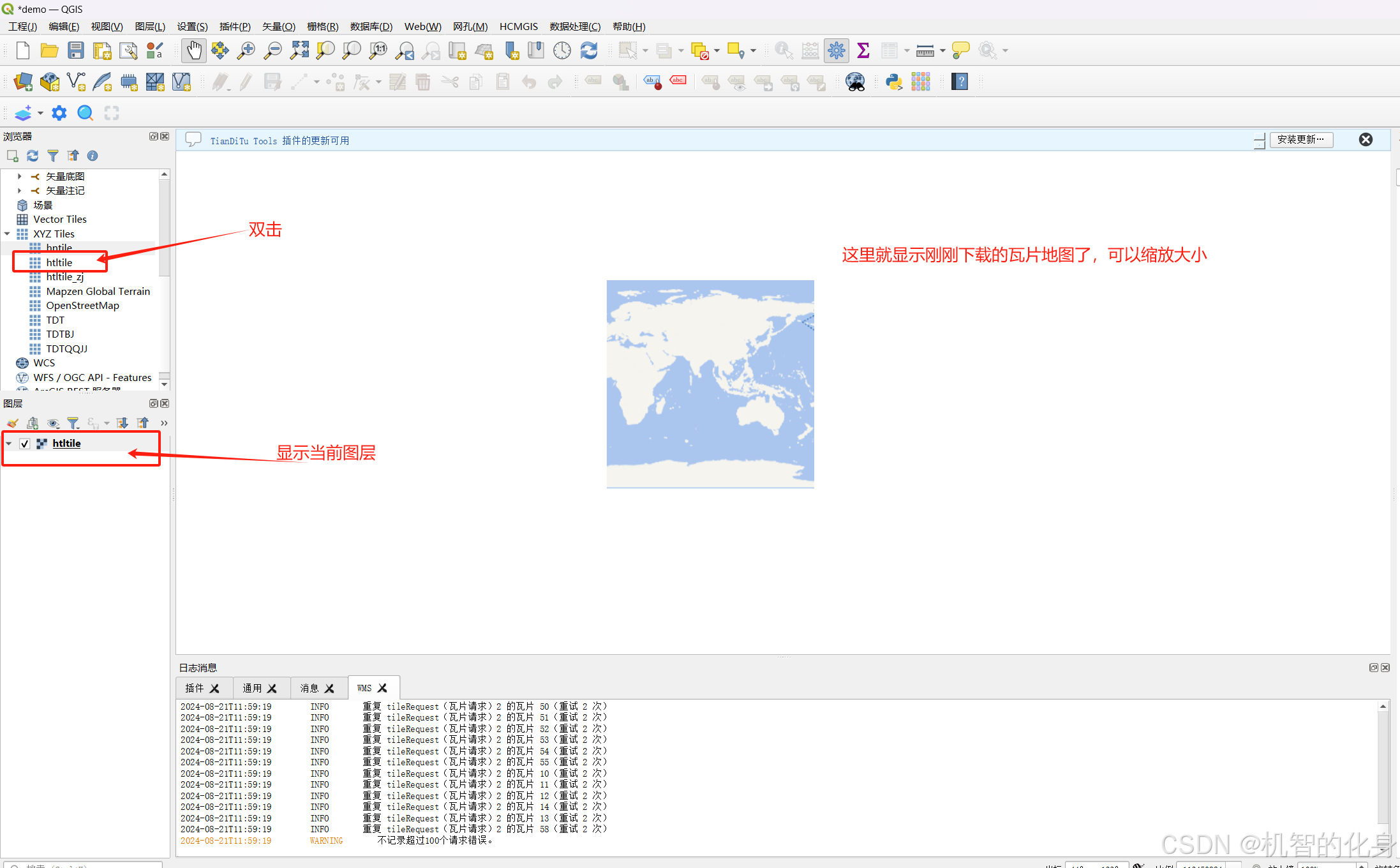Viewport: 1400px width, 868px height.
Task: Switch to the 插件 log tab
Action: [x=195, y=688]
